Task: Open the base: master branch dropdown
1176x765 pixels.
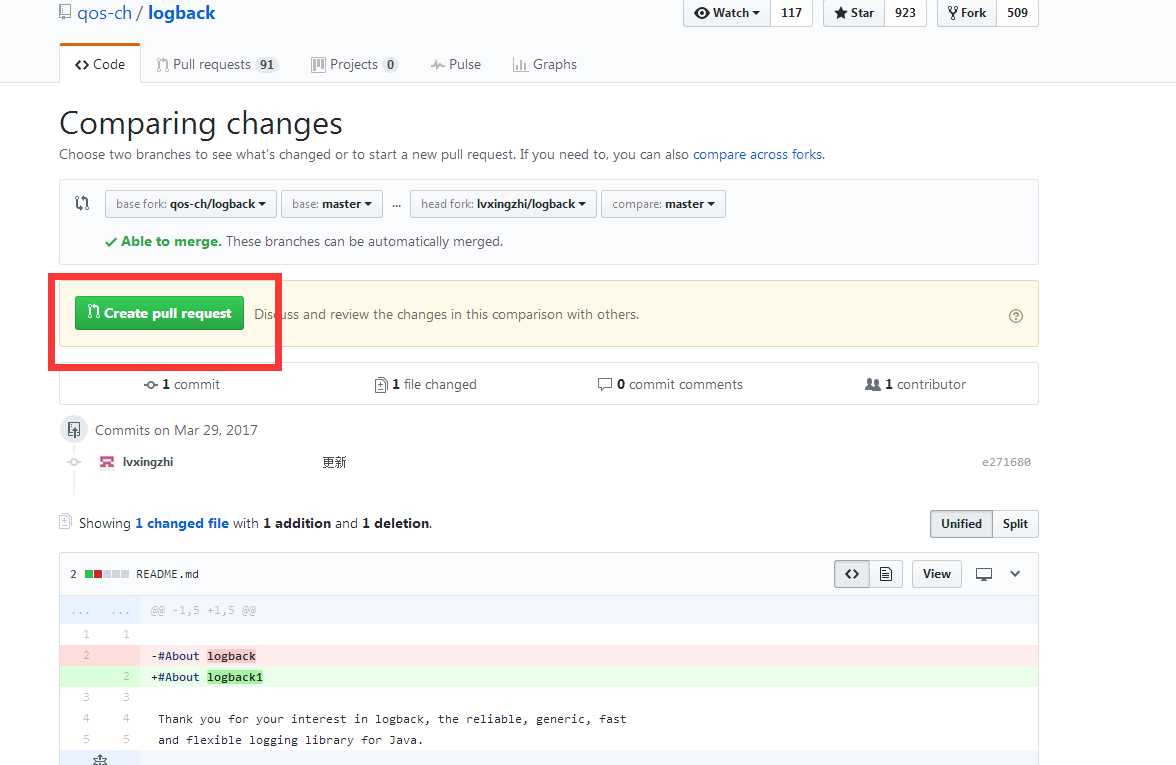Action: pyautogui.click(x=332, y=204)
